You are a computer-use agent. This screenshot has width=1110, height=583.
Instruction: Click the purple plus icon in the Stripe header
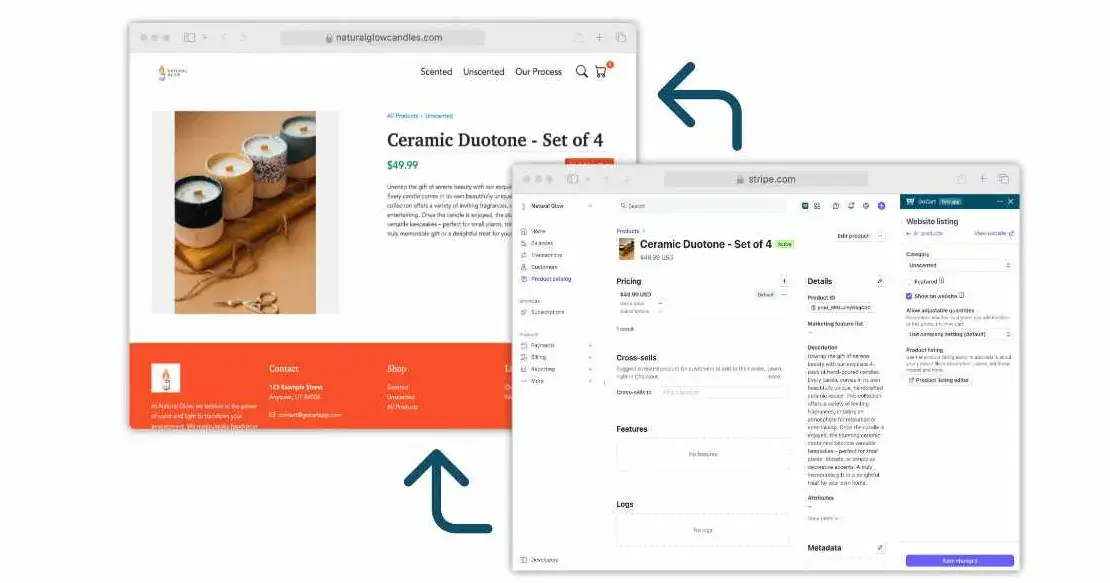(x=881, y=206)
